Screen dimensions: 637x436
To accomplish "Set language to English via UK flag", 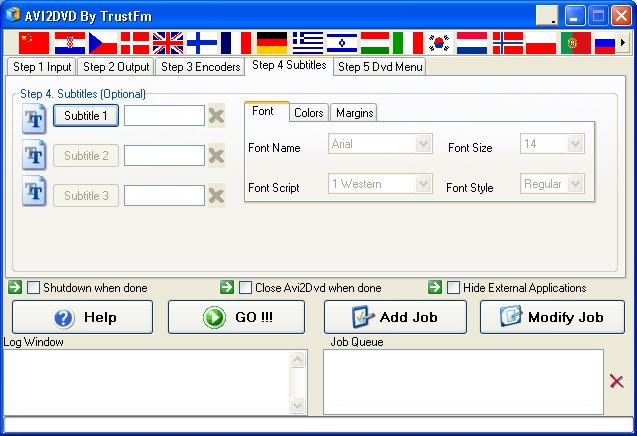I will [168, 43].
